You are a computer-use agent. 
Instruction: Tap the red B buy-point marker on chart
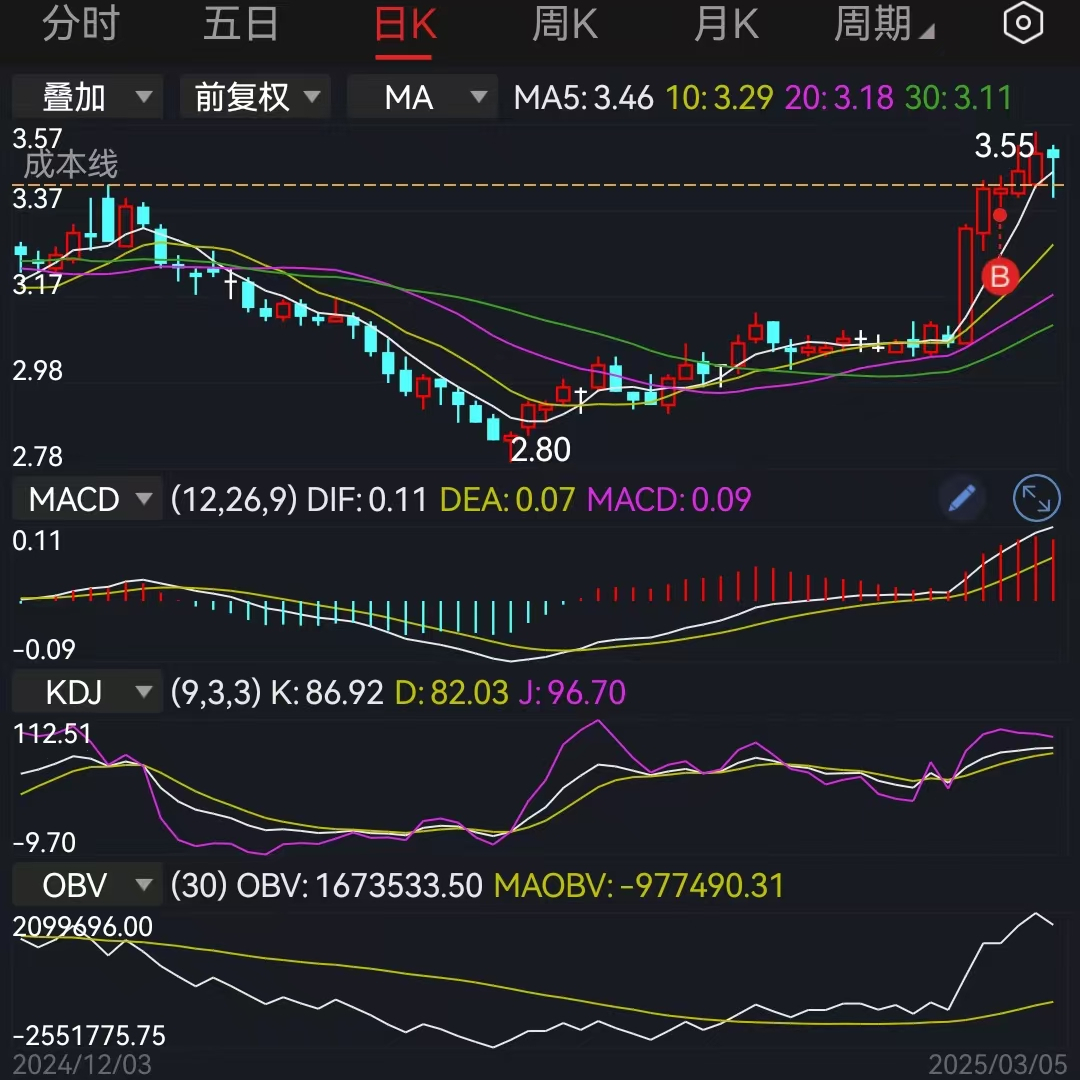tap(999, 277)
